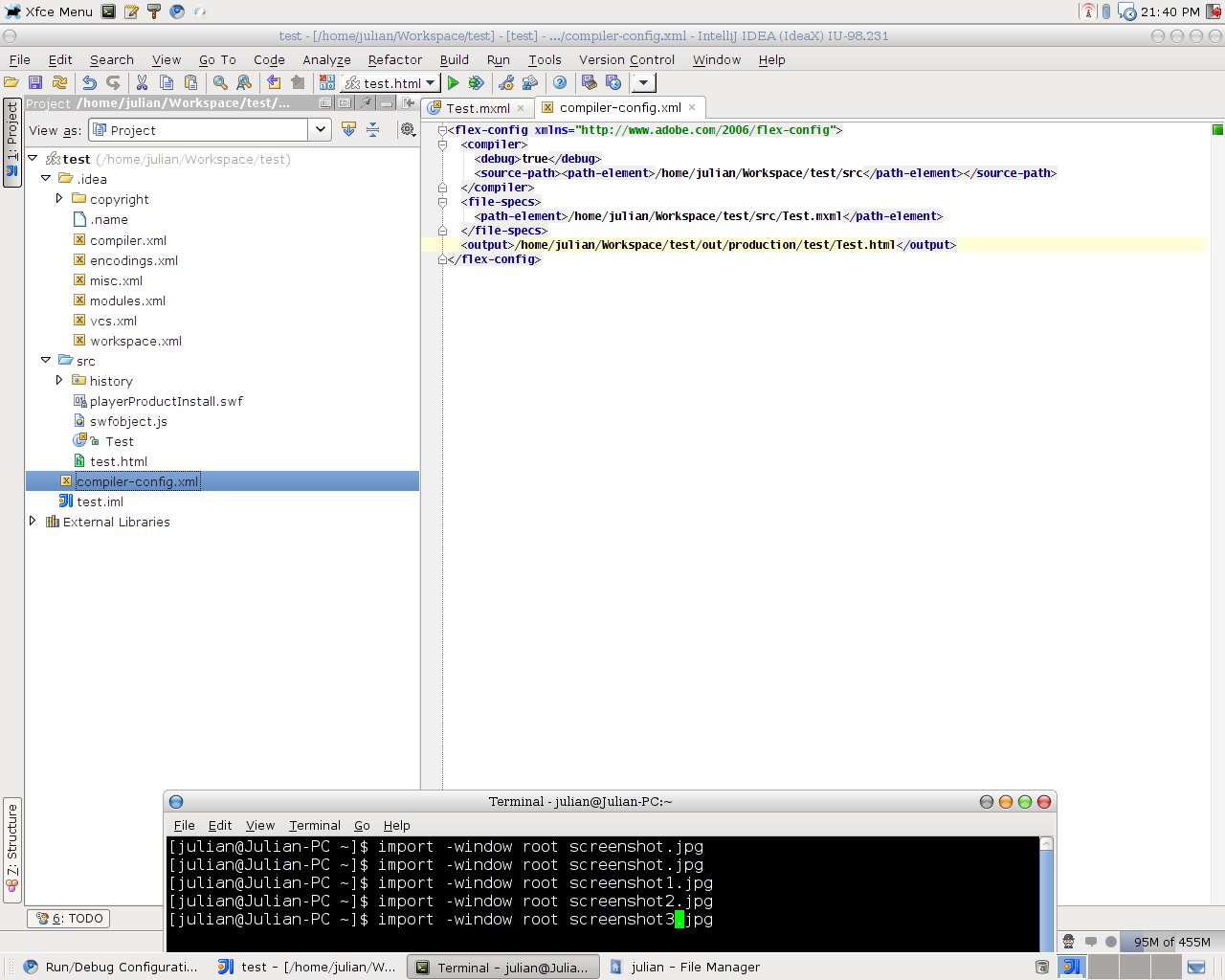1225x980 pixels.
Task: Open Settings via the wrench icon
Action: pyautogui.click(x=506, y=83)
